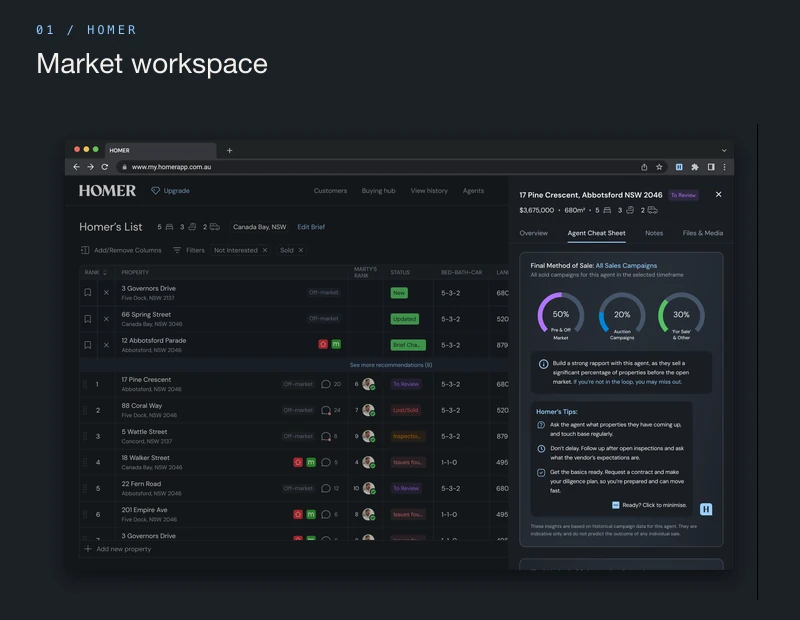Select the HOMER browser tab
Screen dimensions: 800x620
click(161, 151)
